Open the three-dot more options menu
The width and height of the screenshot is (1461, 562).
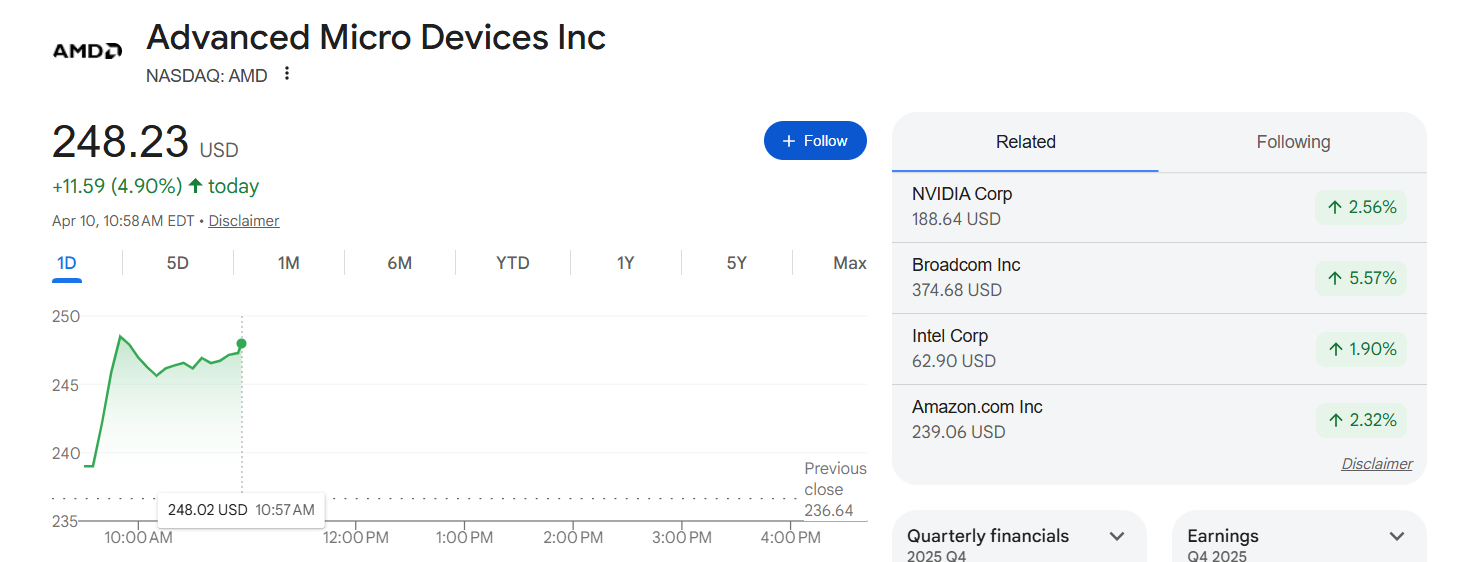287,74
